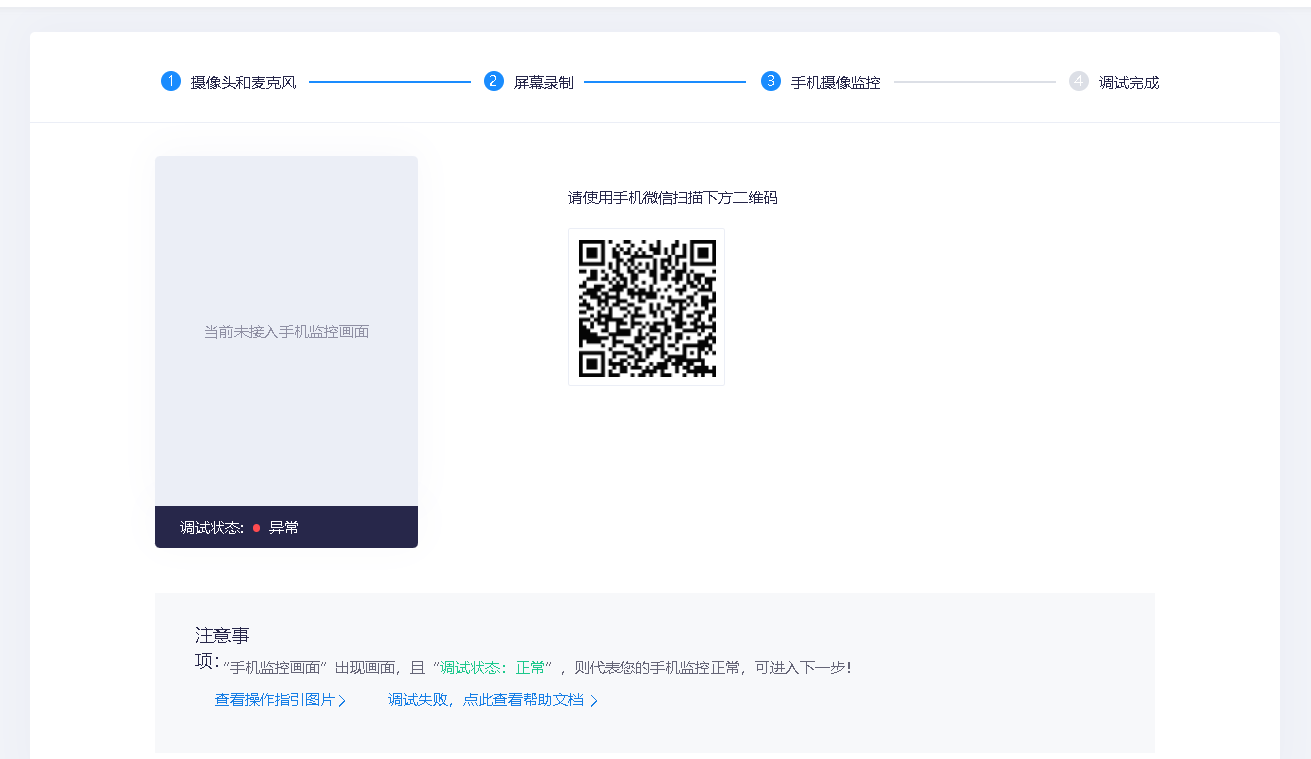
Task: Click the 调试状态 label in dark bar
Action: pos(212,527)
